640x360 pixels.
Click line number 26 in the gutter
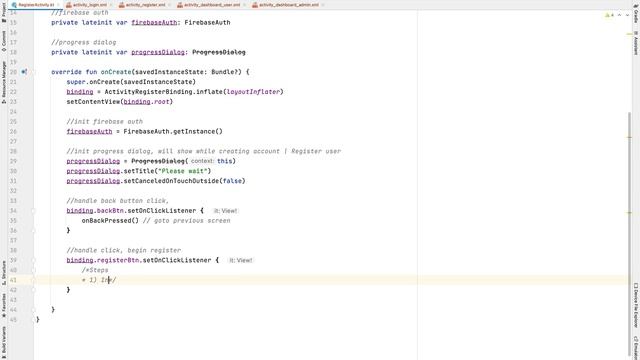pos(13,131)
